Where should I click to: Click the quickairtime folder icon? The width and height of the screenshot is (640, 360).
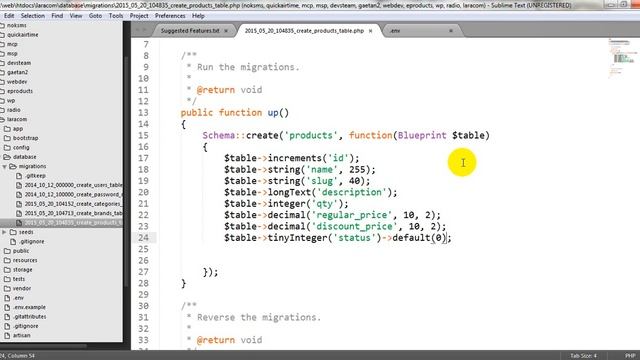[x=2, y=35]
